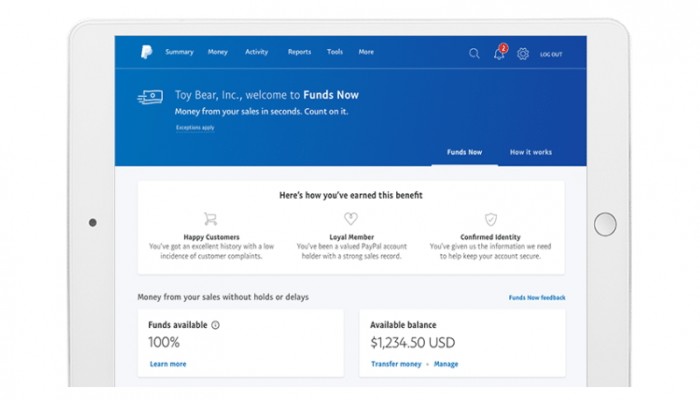Image resolution: width=700 pixels, height=400 pixels.
Task: Open the Summary menu item
Action: (x=179, y=52)
